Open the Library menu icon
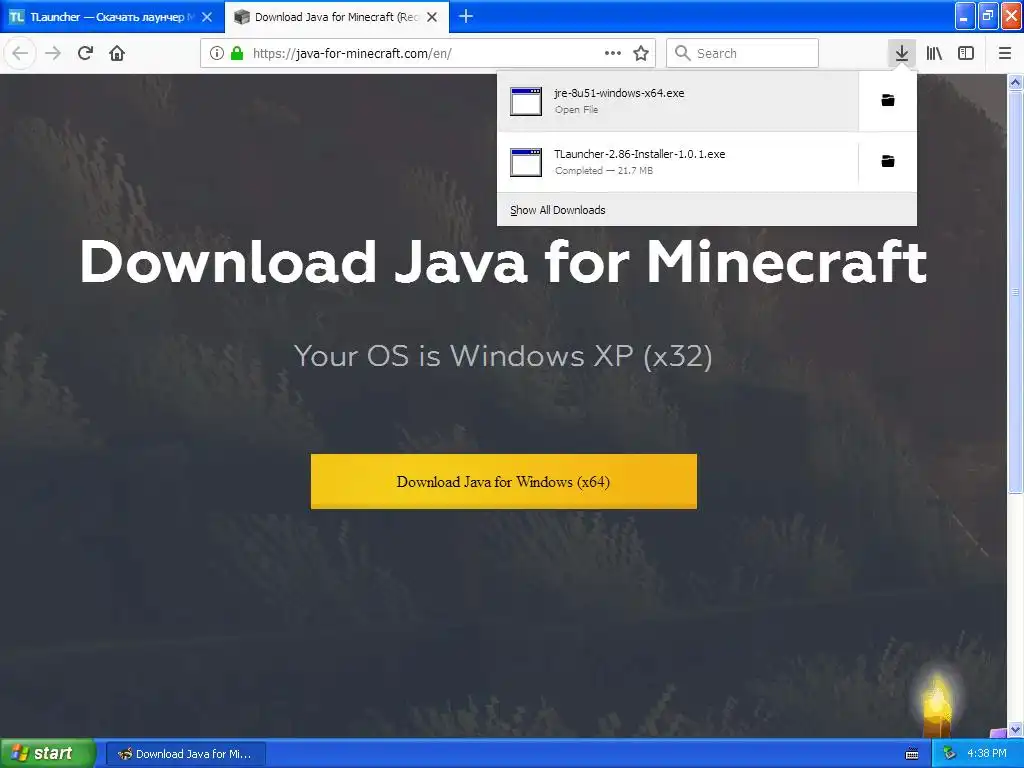This screenshot has height=768, width=1024. coord(934,53)
